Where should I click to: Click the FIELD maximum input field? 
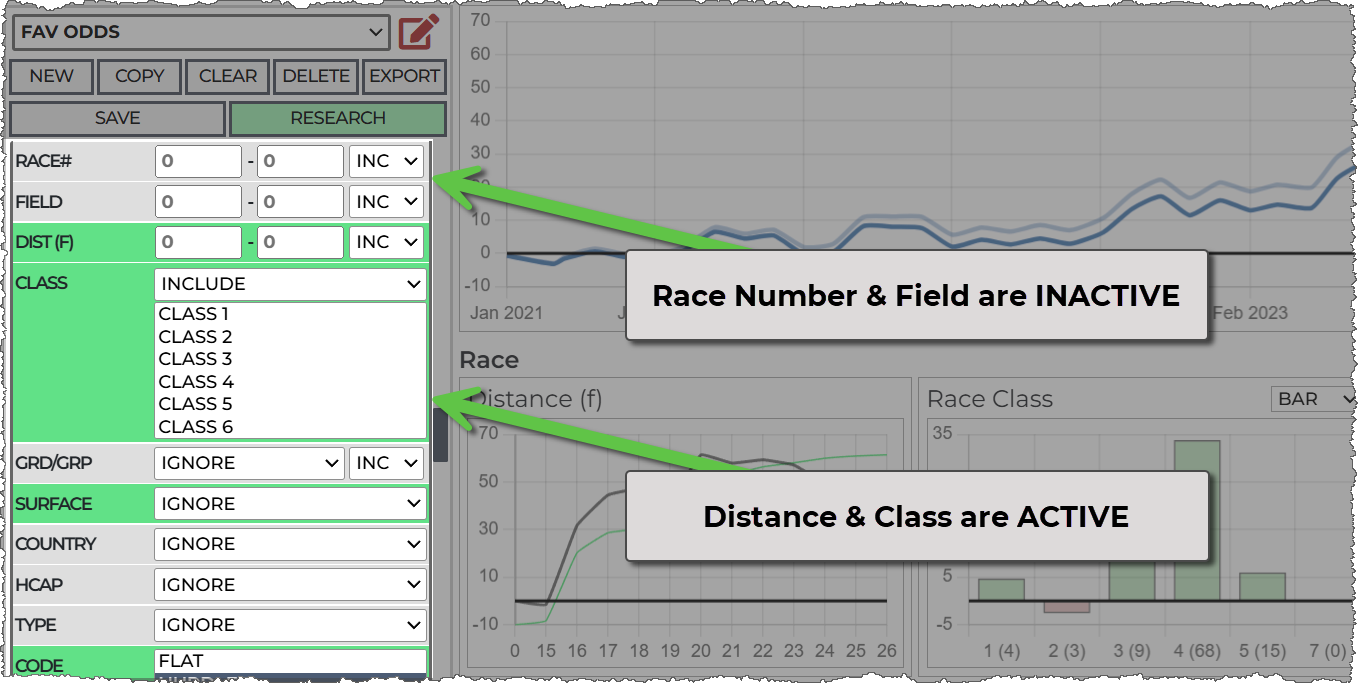pyautogui.click(x=300, y=202)
